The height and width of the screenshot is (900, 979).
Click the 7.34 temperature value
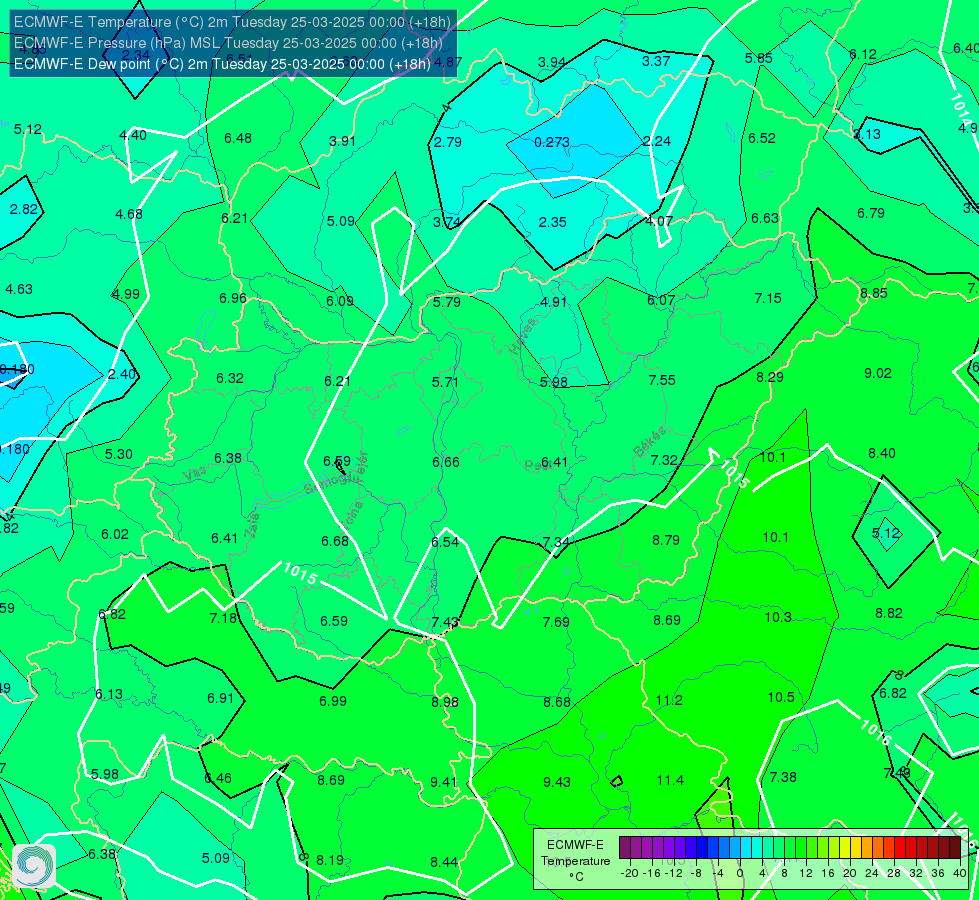(x=556, y=543)
